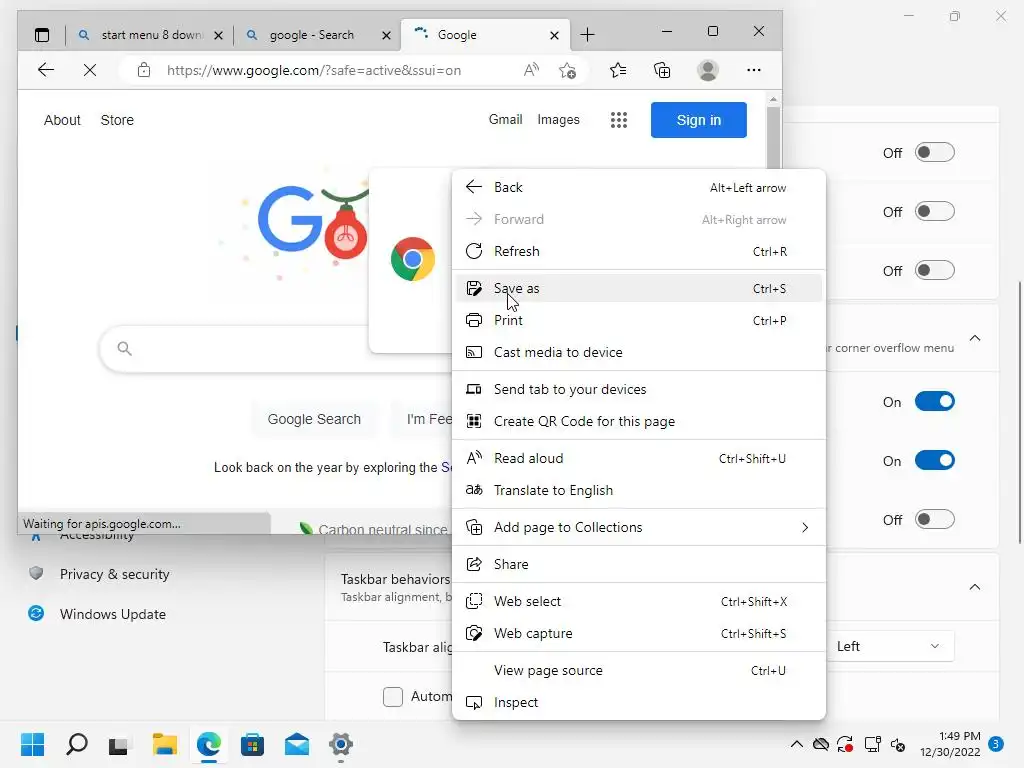Open Microsoft Store from taskbar
The width and height of the screenshot is (1024, 768).
click(252, 744)
